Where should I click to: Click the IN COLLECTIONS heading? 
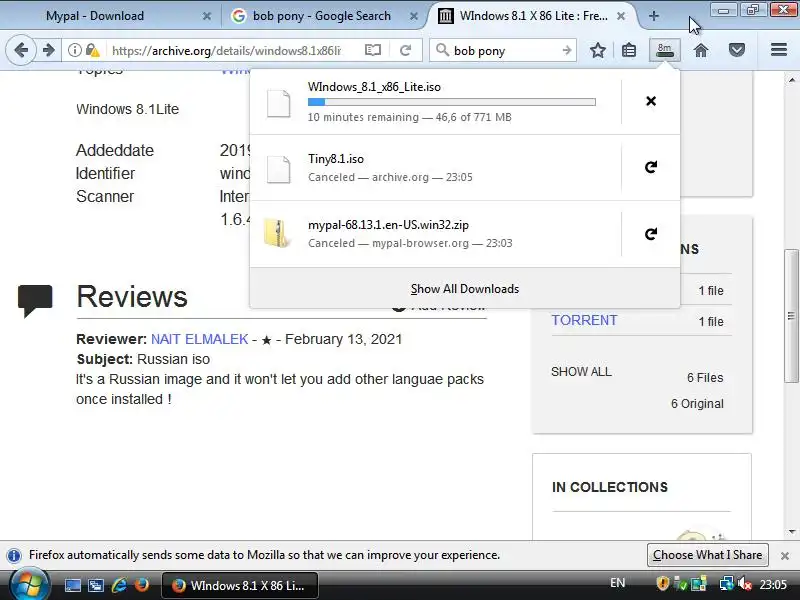[x=610, y=487]
